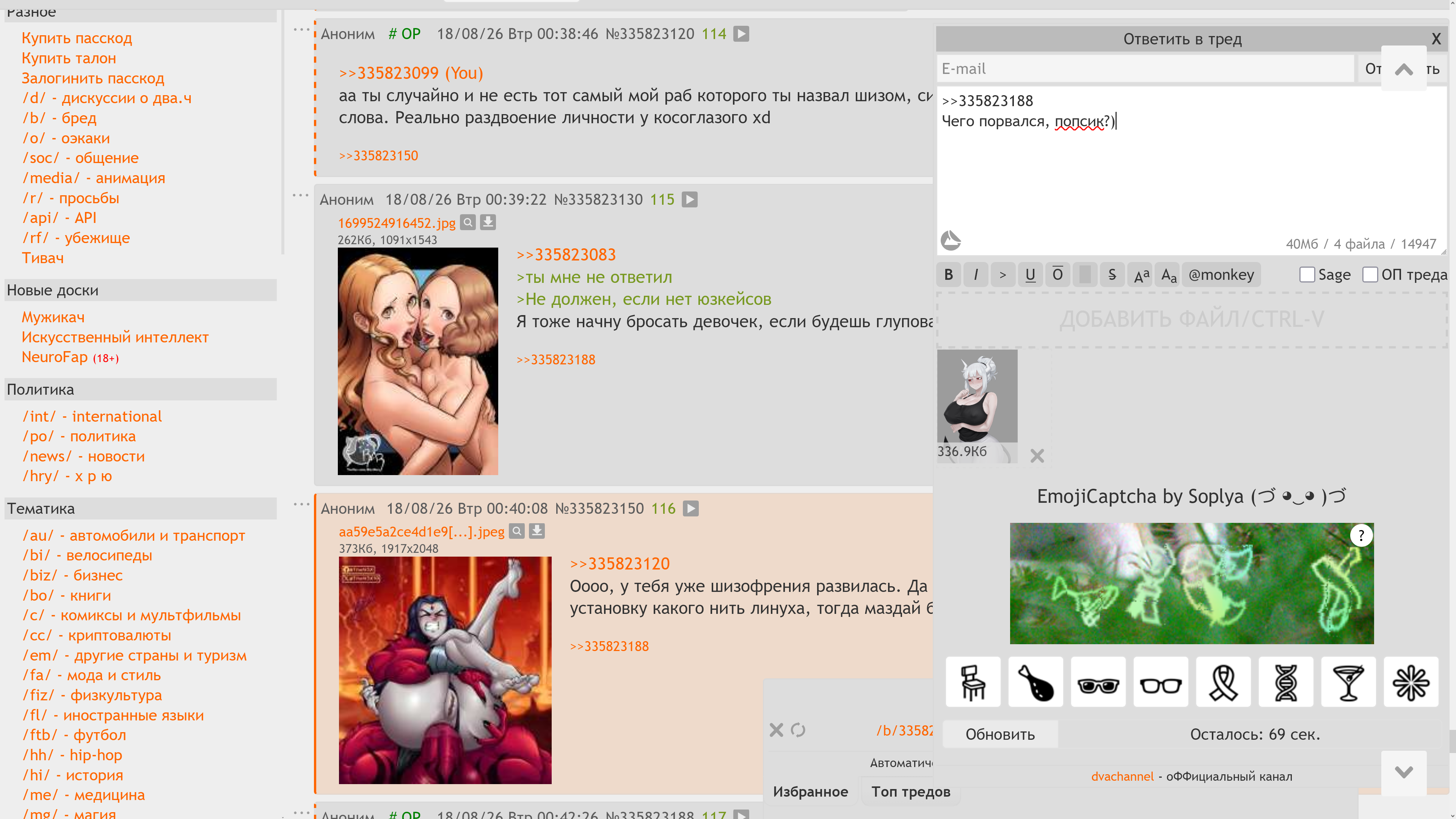Screen dimensions: 1456x819
Task: Open post menu dots for post 335823150
Action: pos(301,504)
